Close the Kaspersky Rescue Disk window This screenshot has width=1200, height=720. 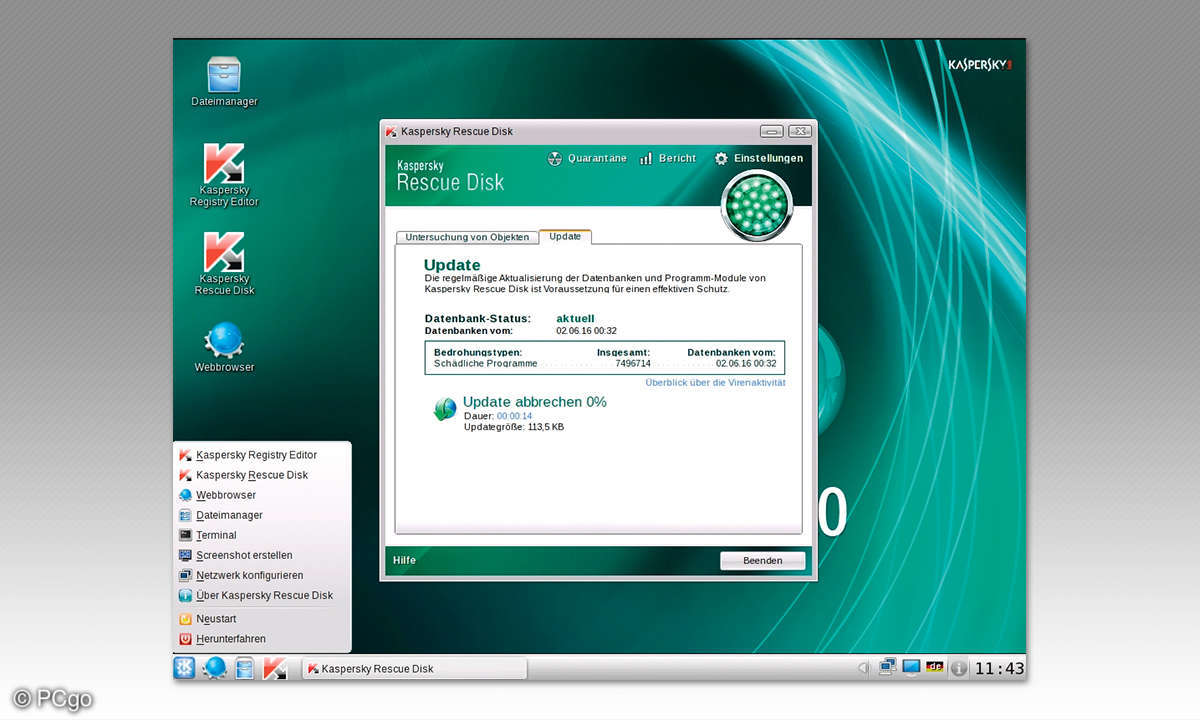pos(799,131)
